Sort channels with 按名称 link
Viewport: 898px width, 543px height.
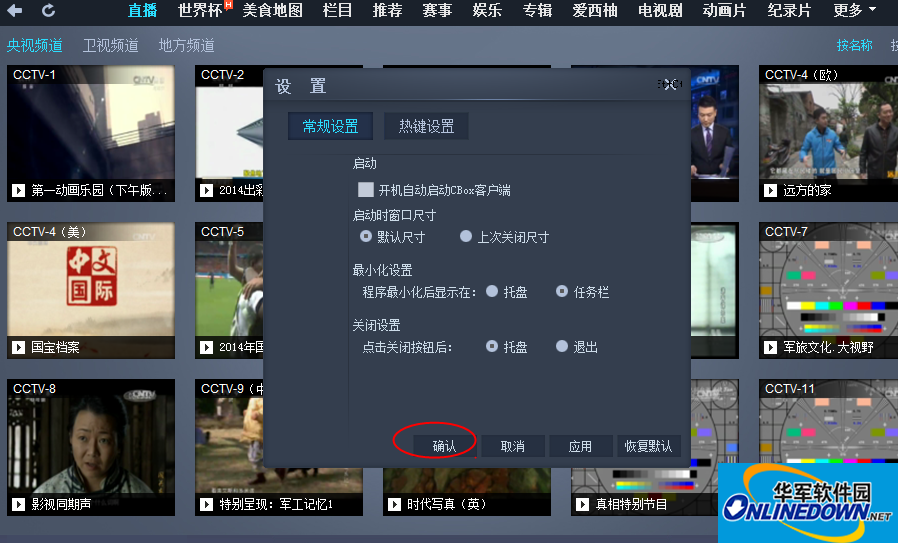[854, 45]
